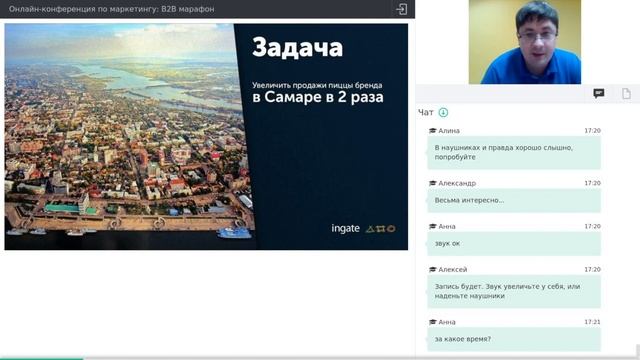Screen dimensions: 640x360
Task: Click the presenter webcam video
Action: 524,42
